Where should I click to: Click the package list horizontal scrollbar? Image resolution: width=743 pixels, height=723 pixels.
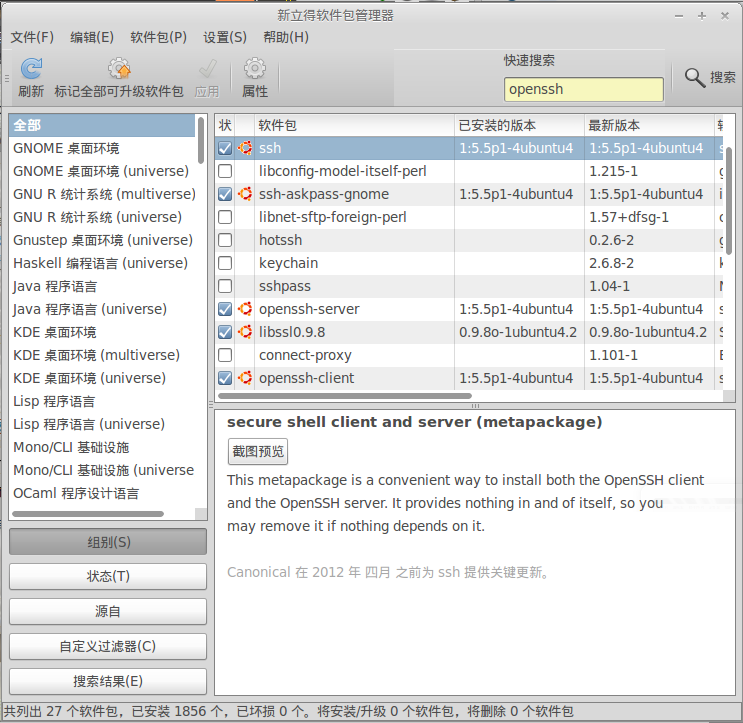344,396
